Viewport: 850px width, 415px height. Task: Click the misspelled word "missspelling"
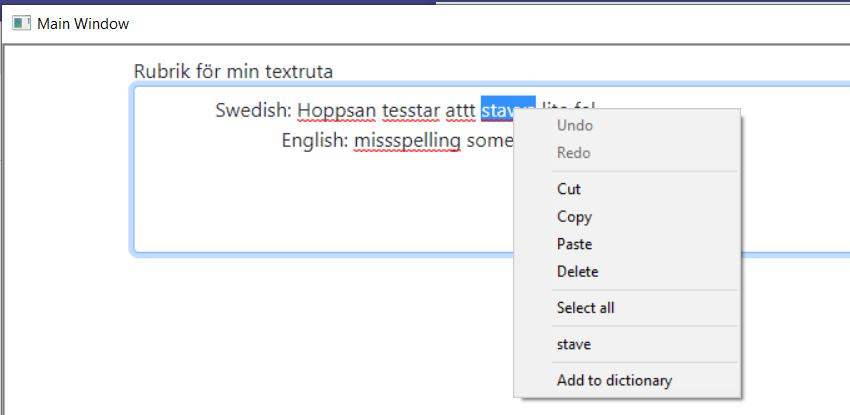[407, 141]
